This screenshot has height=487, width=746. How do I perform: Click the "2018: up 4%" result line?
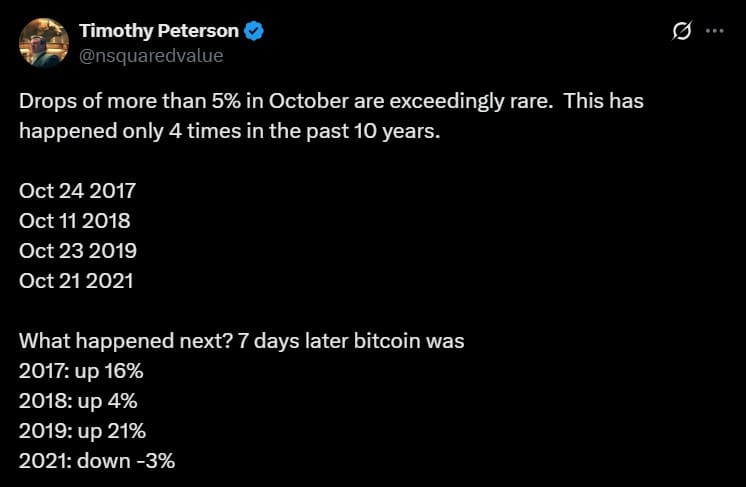[78, 401]
